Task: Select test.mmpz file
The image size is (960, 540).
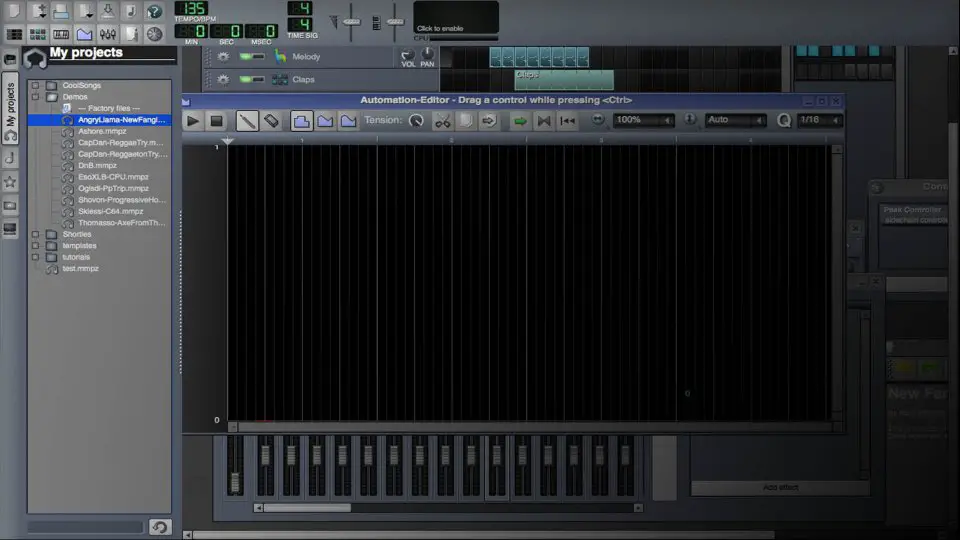Action: [80, 268]
